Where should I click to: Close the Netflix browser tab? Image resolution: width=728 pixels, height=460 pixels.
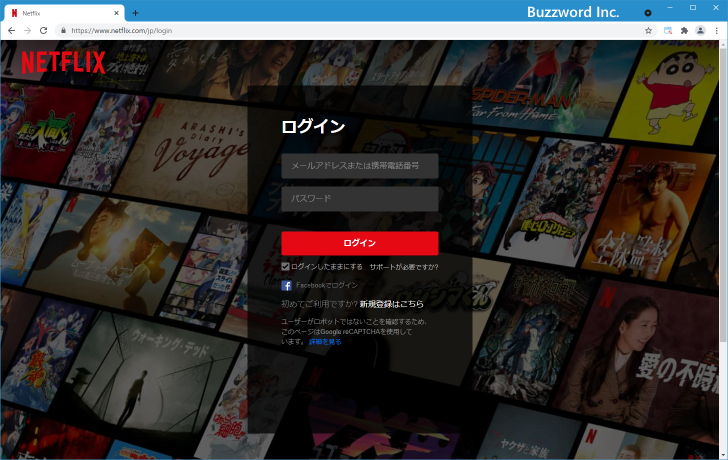point(116,13)
